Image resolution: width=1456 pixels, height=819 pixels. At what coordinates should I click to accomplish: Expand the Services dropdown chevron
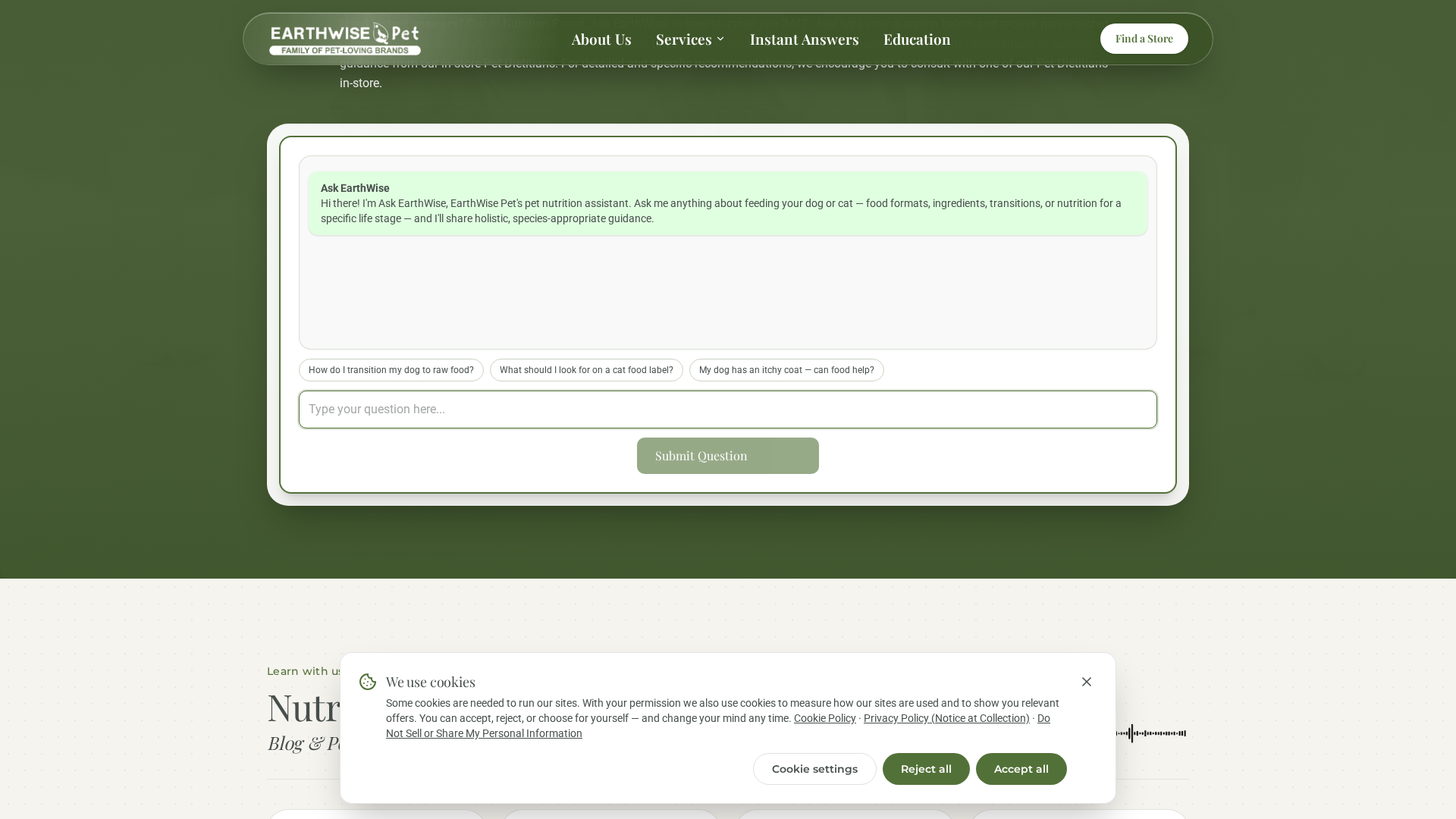[720, 39]
